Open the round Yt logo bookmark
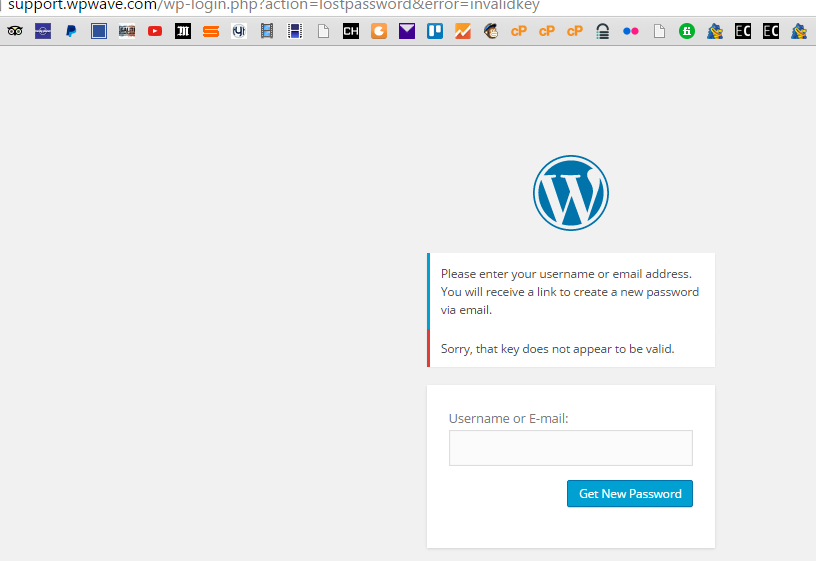Viewport: 816px width, 561px height. (239, 31)
